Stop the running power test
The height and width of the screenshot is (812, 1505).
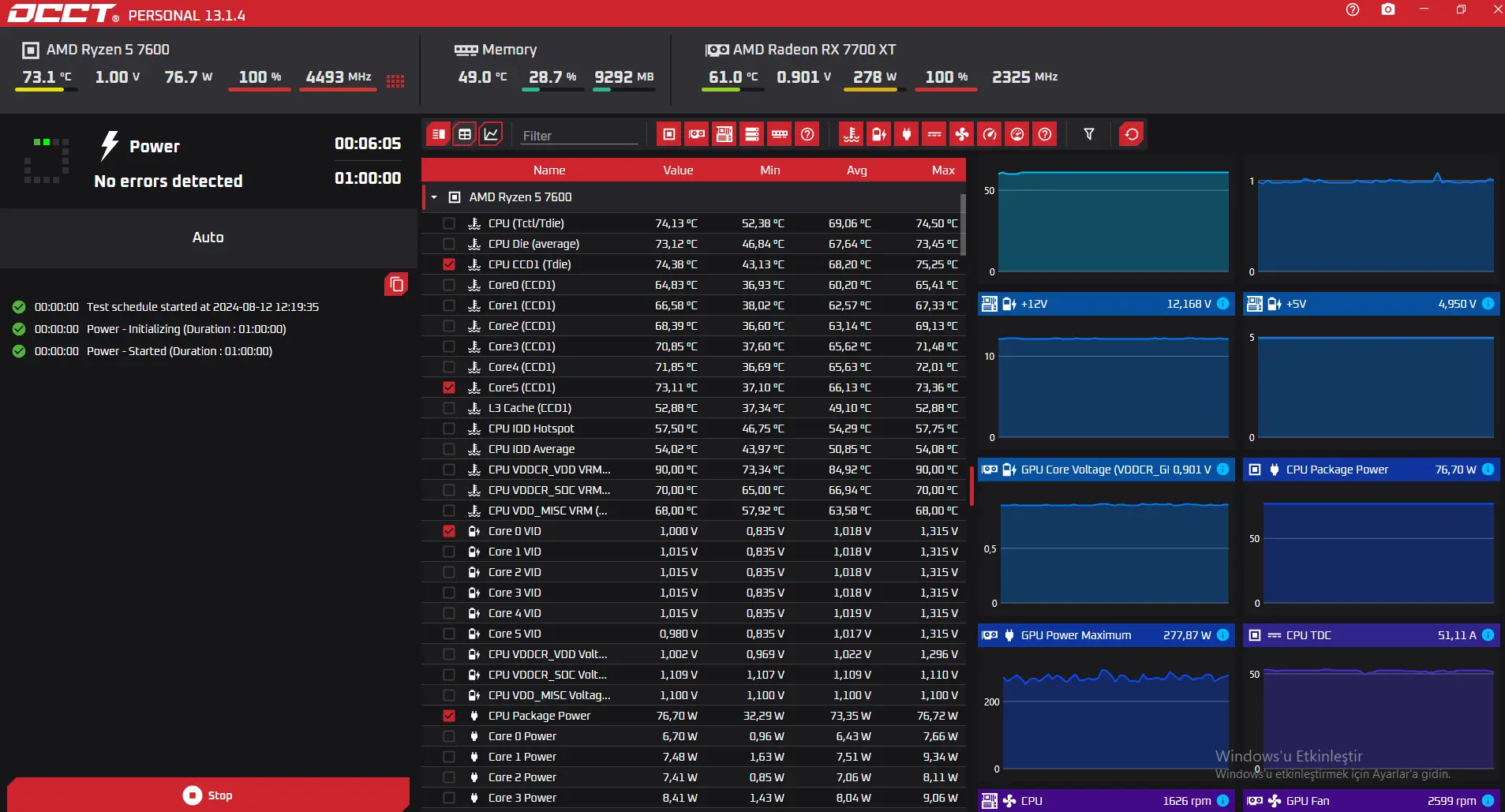208,795
